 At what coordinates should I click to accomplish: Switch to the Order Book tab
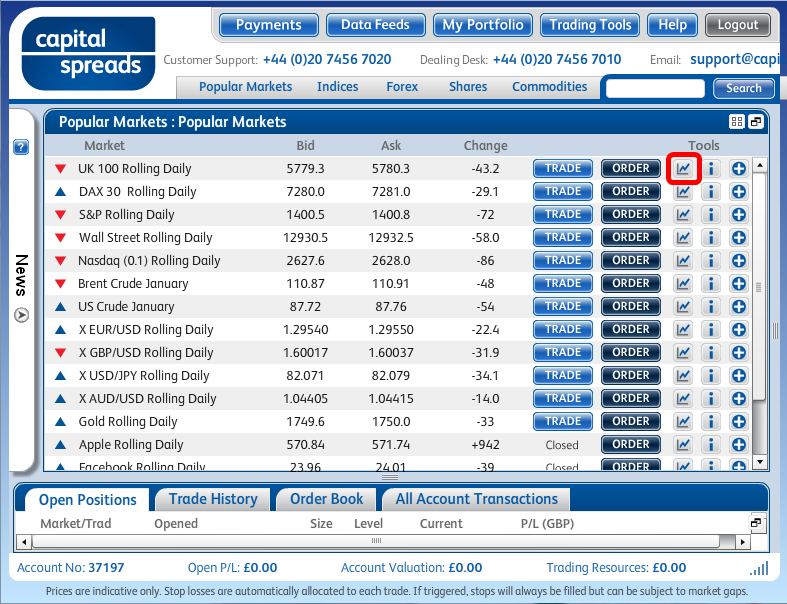tap(326, 499)
